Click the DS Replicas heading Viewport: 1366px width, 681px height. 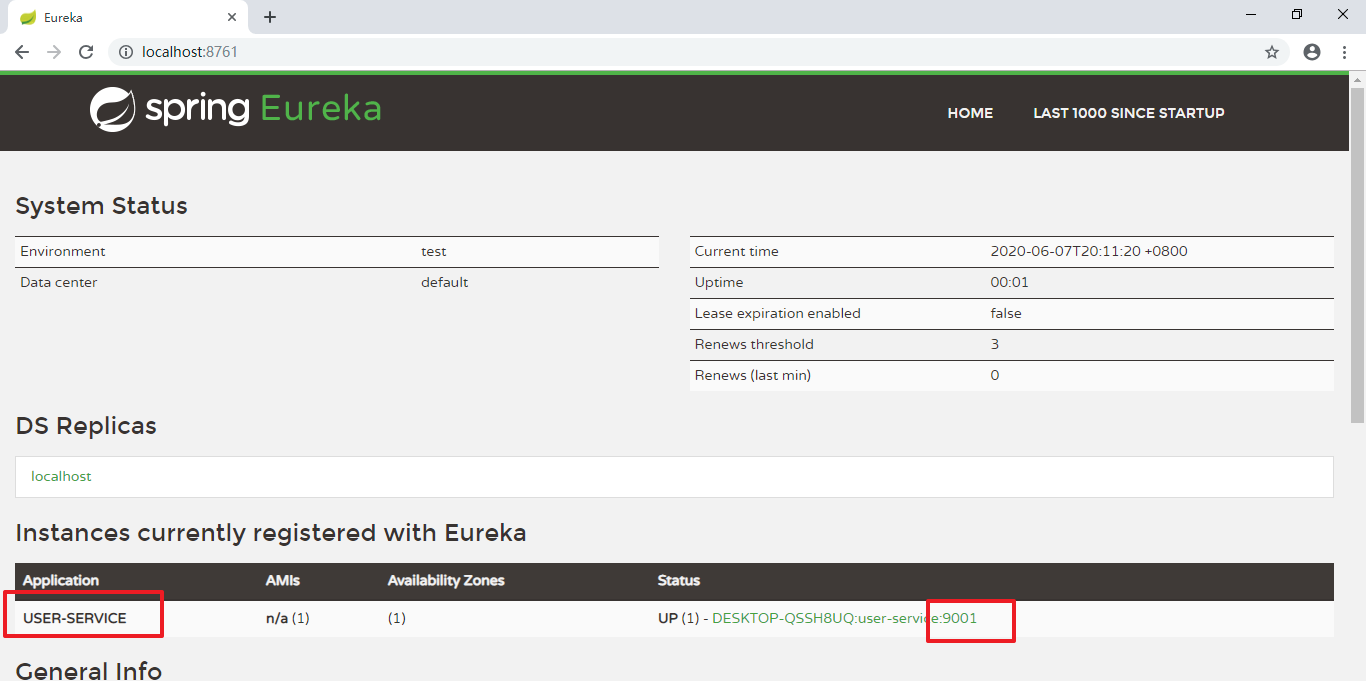pyautogui.click(x=86, y=426)
